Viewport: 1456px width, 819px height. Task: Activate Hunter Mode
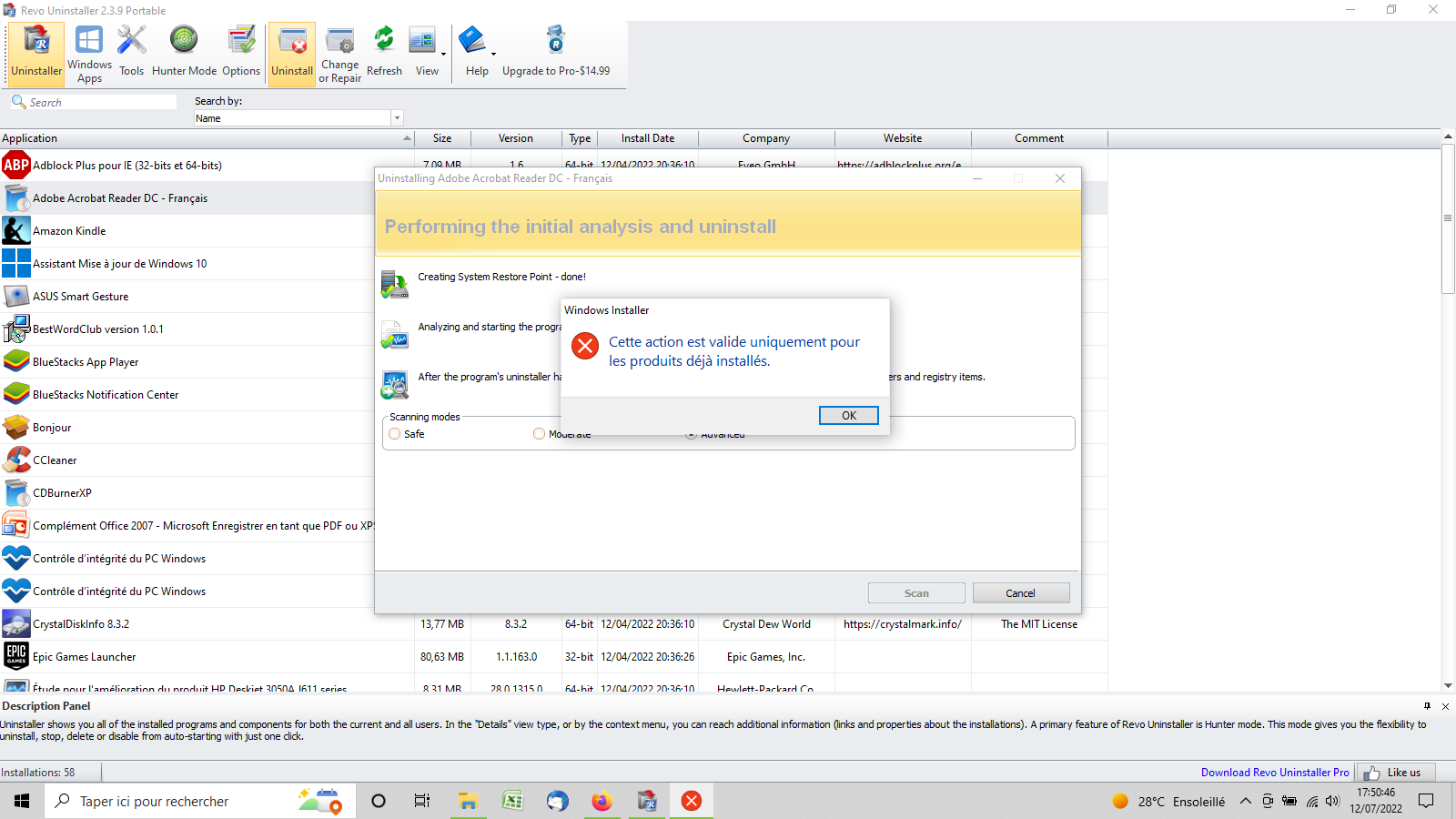tap(184, 53)
